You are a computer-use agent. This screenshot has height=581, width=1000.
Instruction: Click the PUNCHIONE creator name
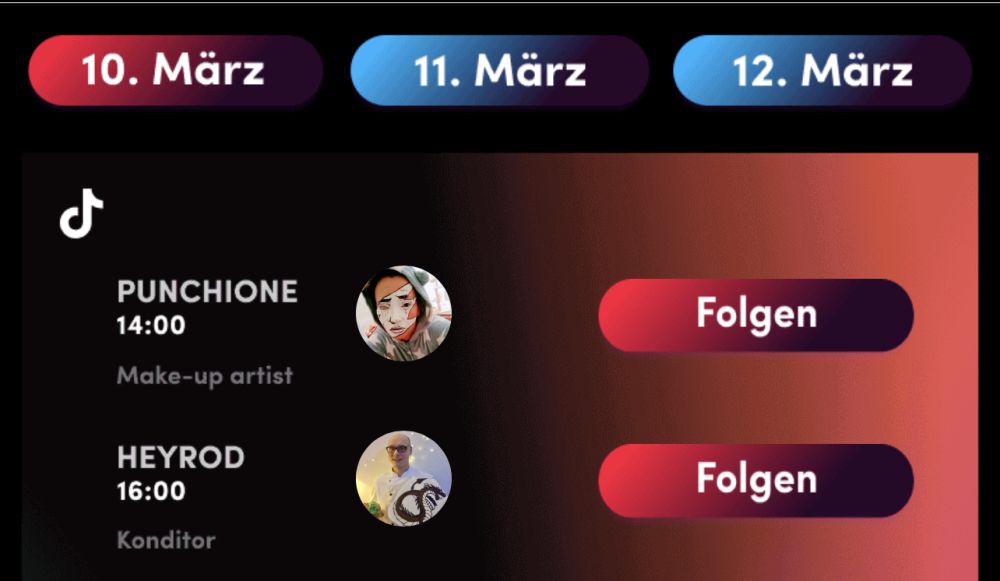coord(207,292)
